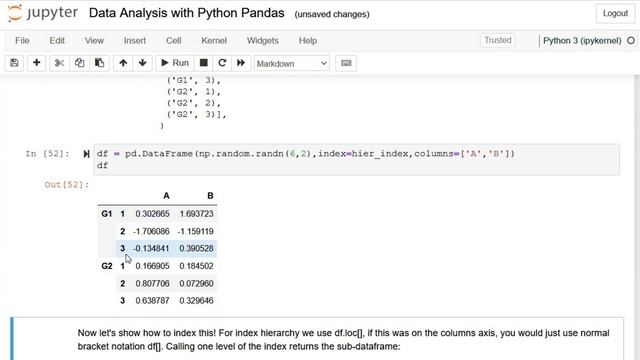The width and height of the screenshot is (640, 360).
Task: Click cell value 0.184502
Action: pyautogui.click(x=196, y=266)
